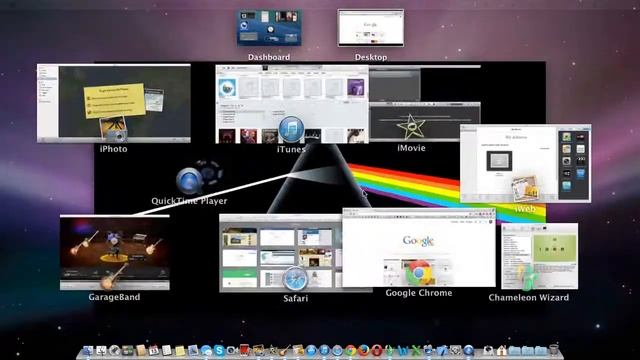This screenshot has height=360, width=640.
Task: Open the Dashboard space thumbnail
Action: [x=269, y=28]
